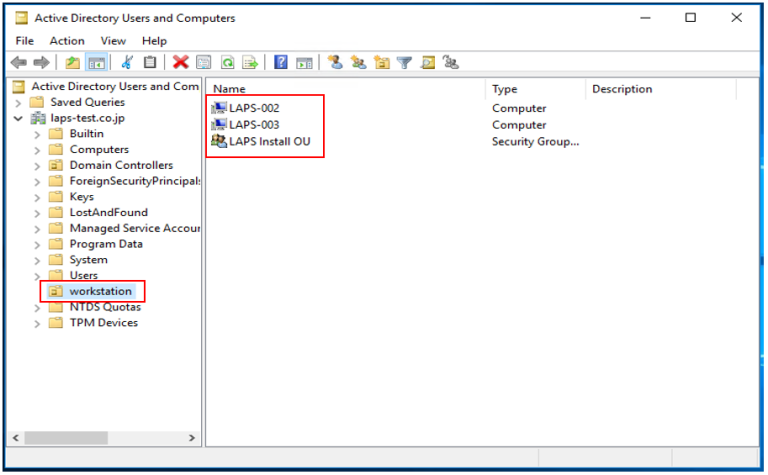Click the Refresh toolbar icon
Viewport: 768px width, 475px height.
tap(227, 62)
